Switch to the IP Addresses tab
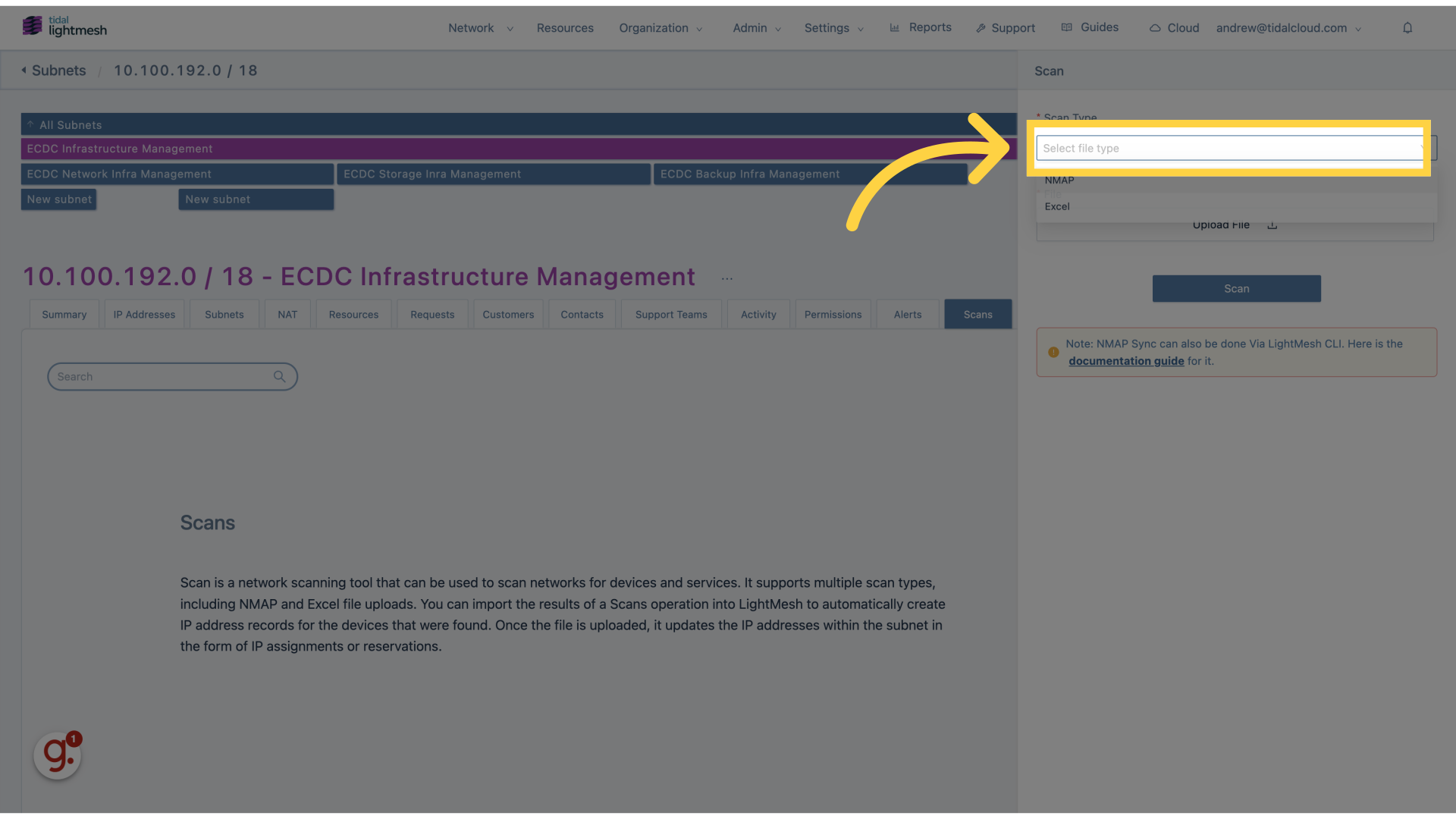Viewport: 1456px width, 819px height. point(144,315)
